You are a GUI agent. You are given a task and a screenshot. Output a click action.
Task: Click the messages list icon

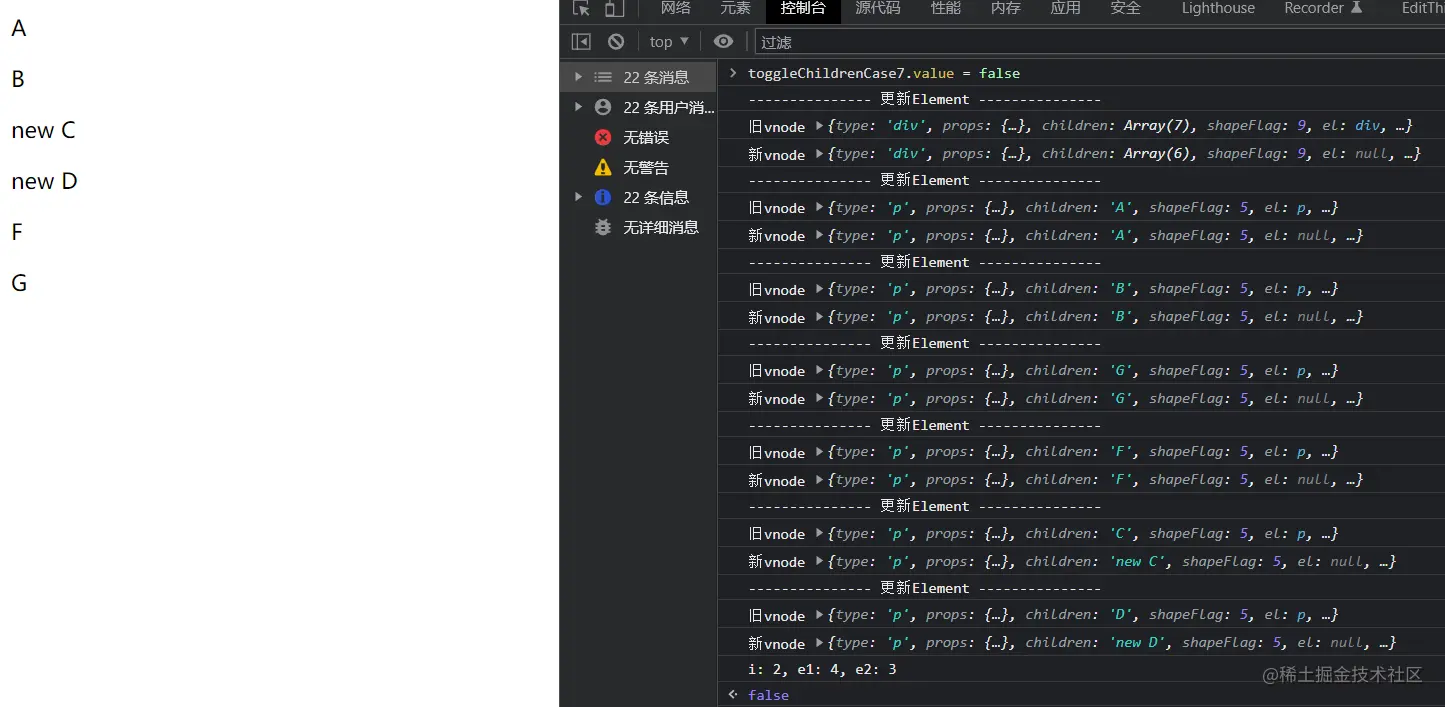(x=603, y=77)
